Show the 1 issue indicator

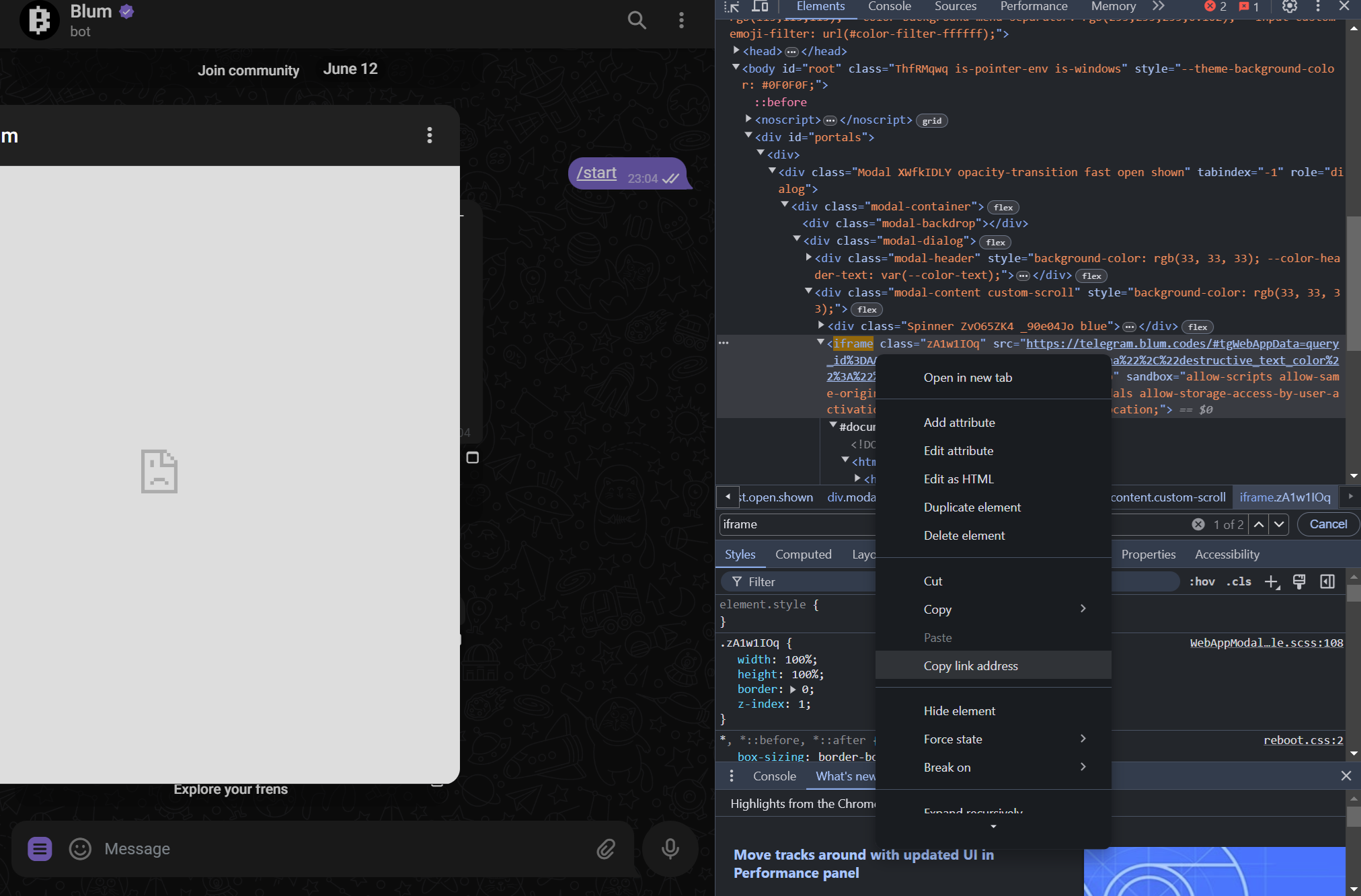1249,7
